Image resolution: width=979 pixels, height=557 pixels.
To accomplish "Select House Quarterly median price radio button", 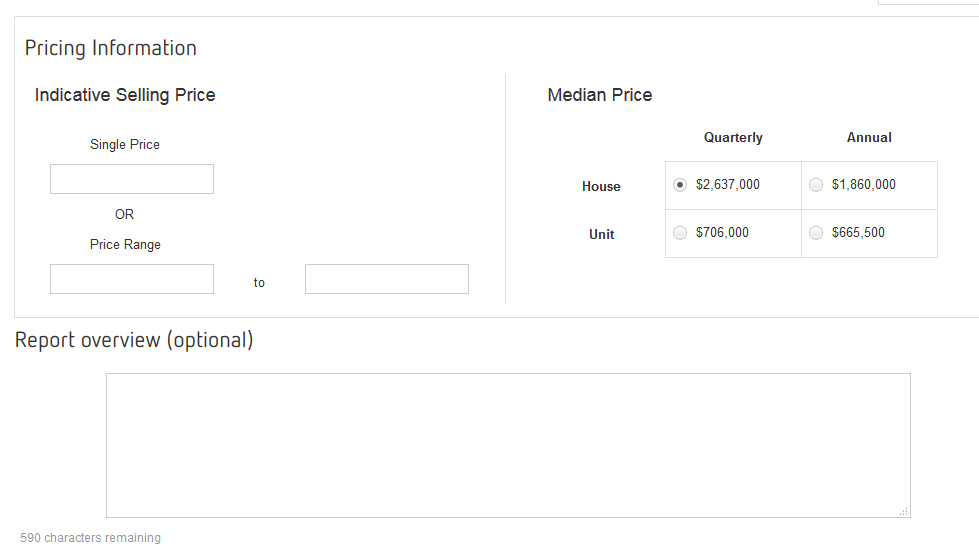I will tap(680, 185).
